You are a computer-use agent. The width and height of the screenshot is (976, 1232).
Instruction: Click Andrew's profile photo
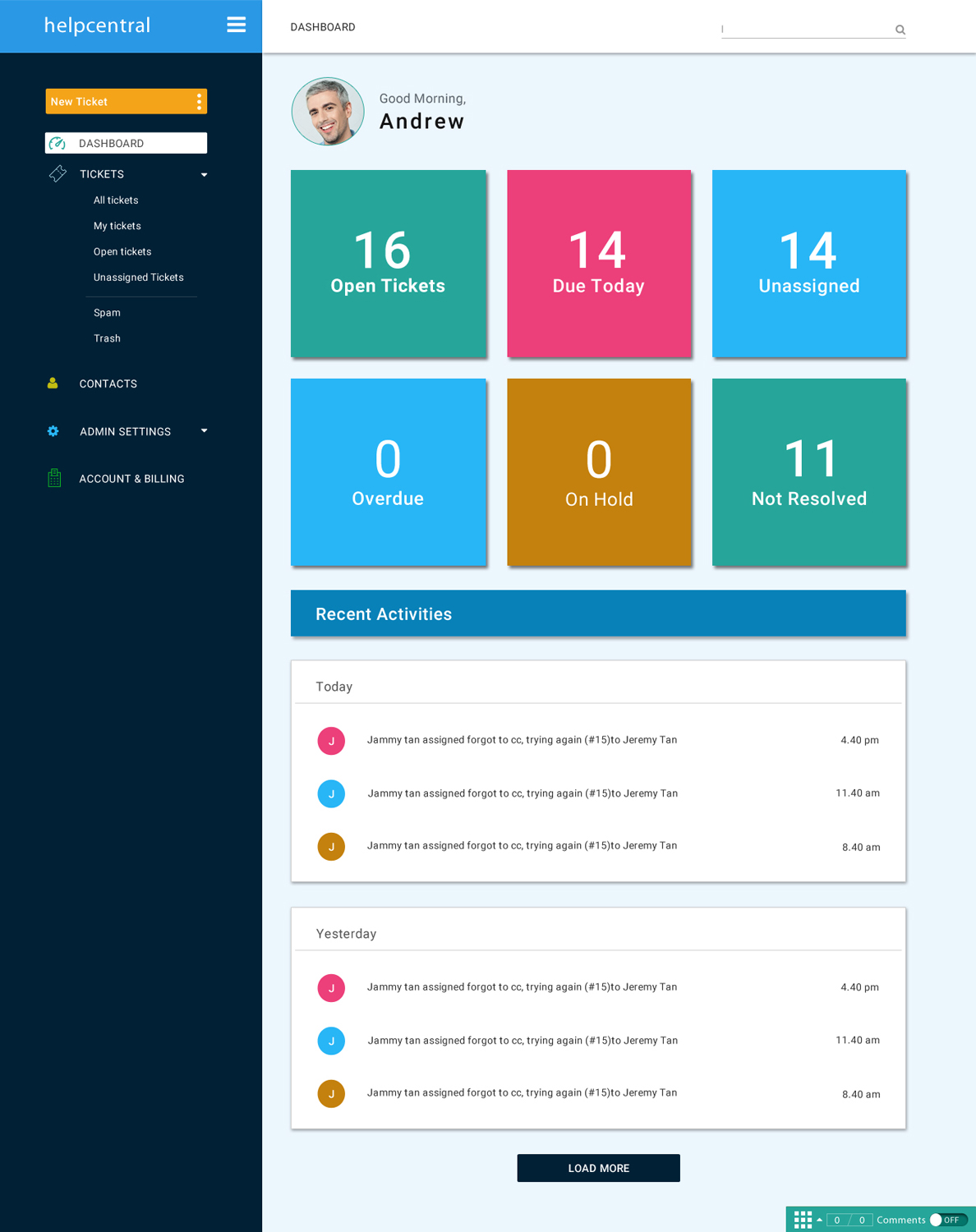click(x=328, y=112)
